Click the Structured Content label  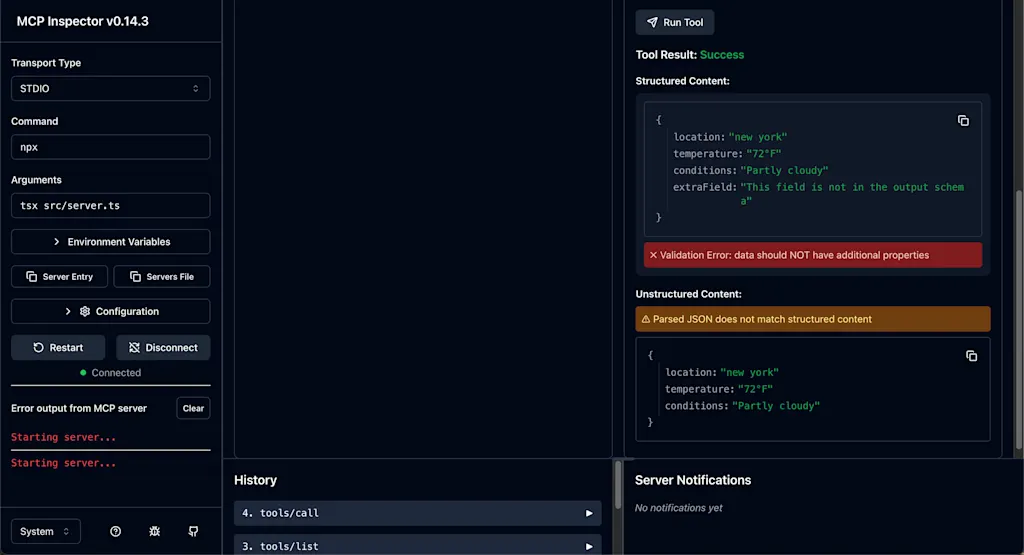tap(682, 81)
